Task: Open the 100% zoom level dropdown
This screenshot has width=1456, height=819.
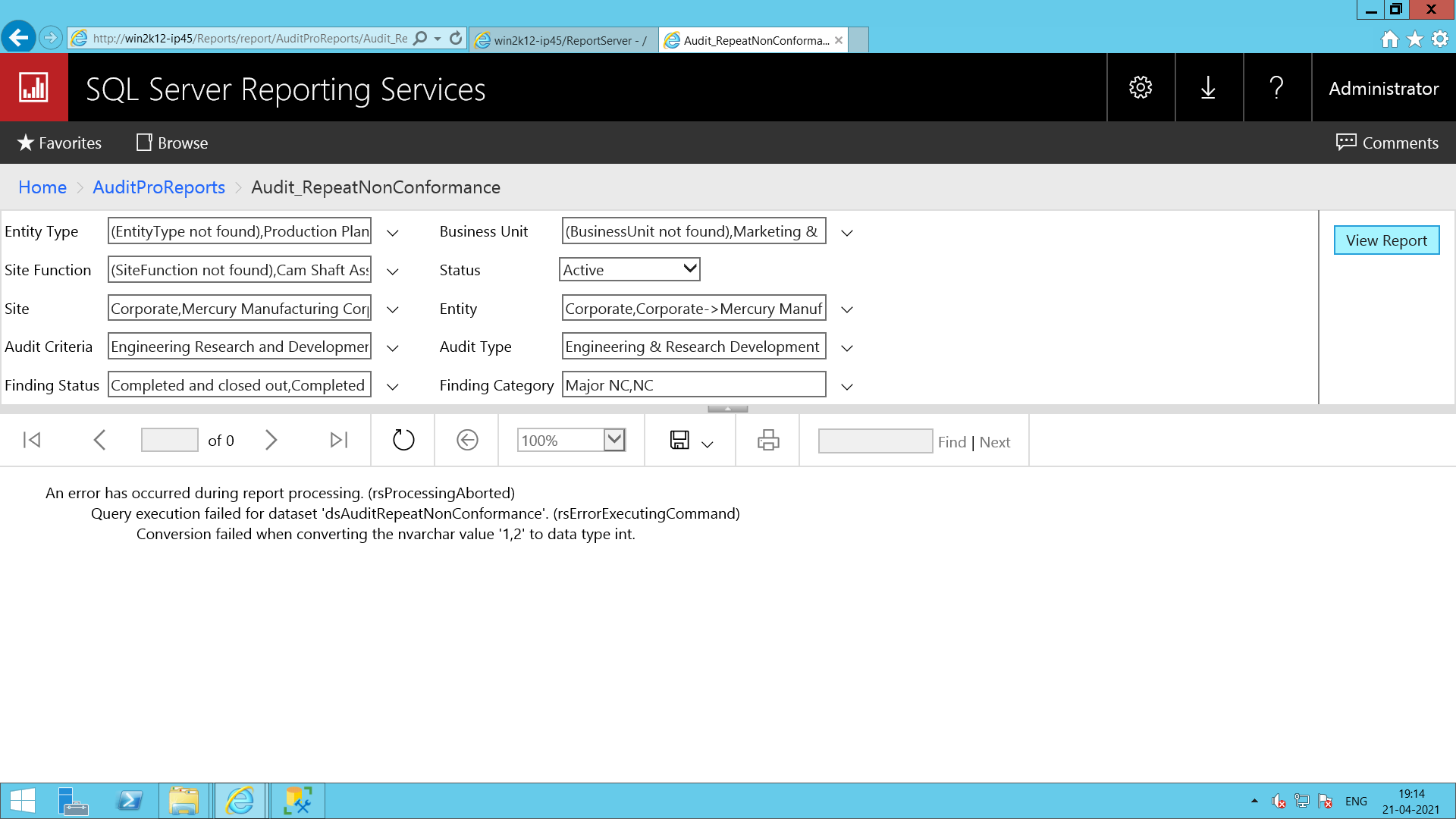Action: 614,440
